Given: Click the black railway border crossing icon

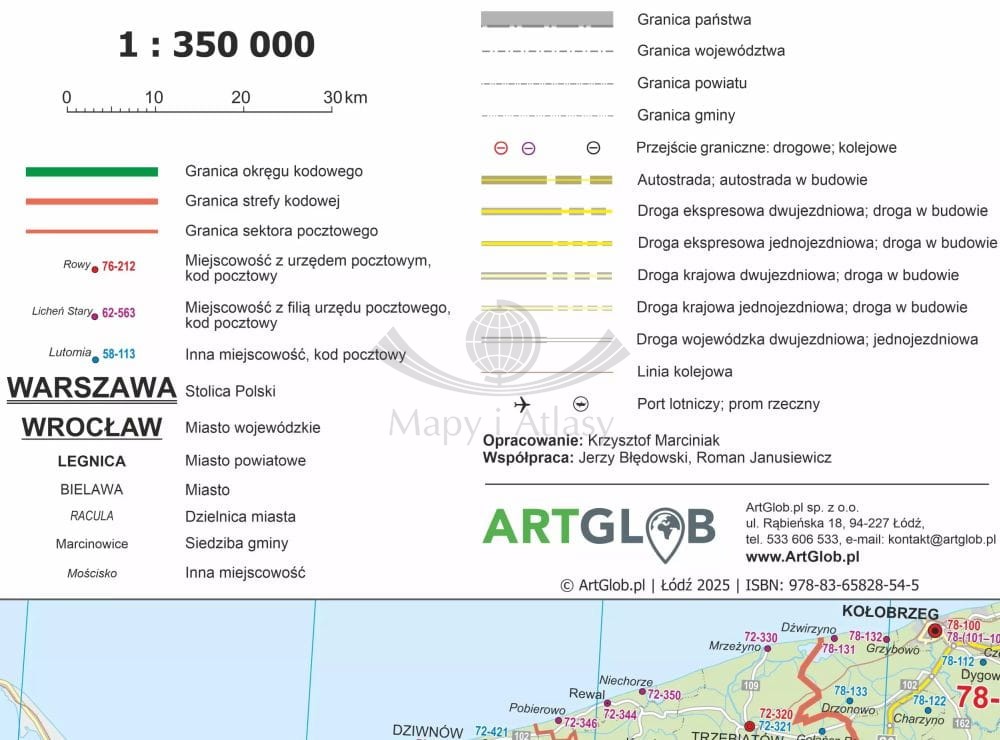Looking at the screenshot, I should [x=593, y=148].
